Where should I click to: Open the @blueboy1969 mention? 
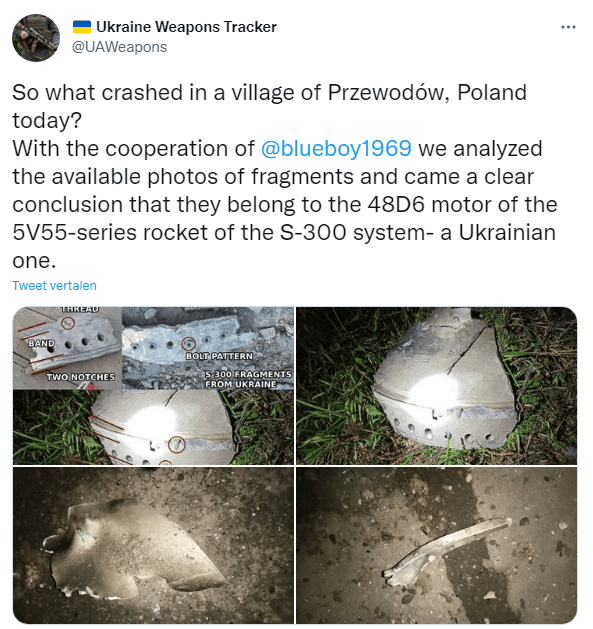(336, 148)
